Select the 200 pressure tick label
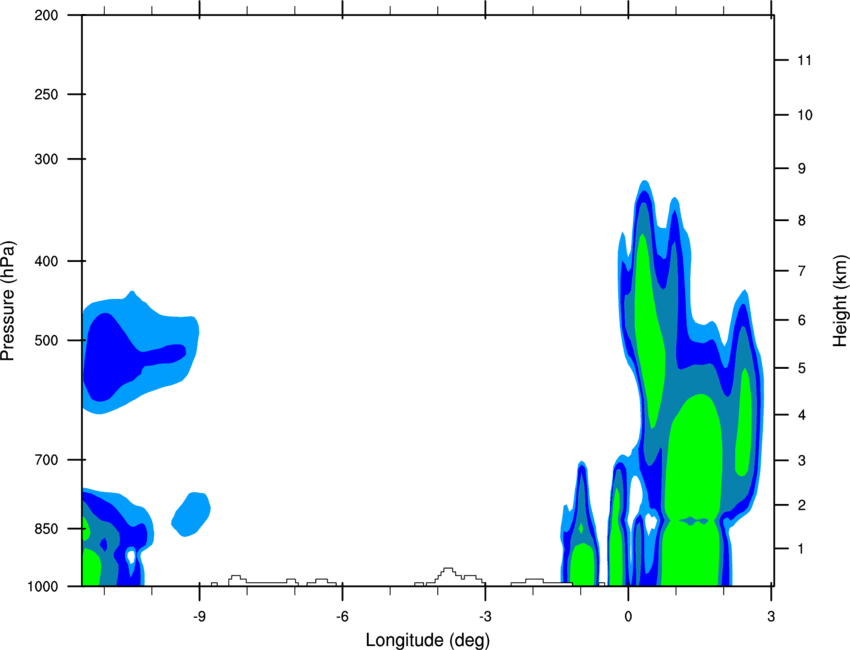Image resolution: width=850 pixels, height=650 pixels. (47, 15)
